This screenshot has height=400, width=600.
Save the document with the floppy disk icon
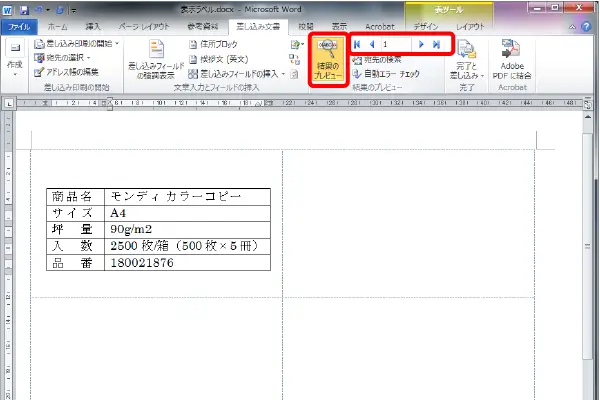click(x=24, y=10)
